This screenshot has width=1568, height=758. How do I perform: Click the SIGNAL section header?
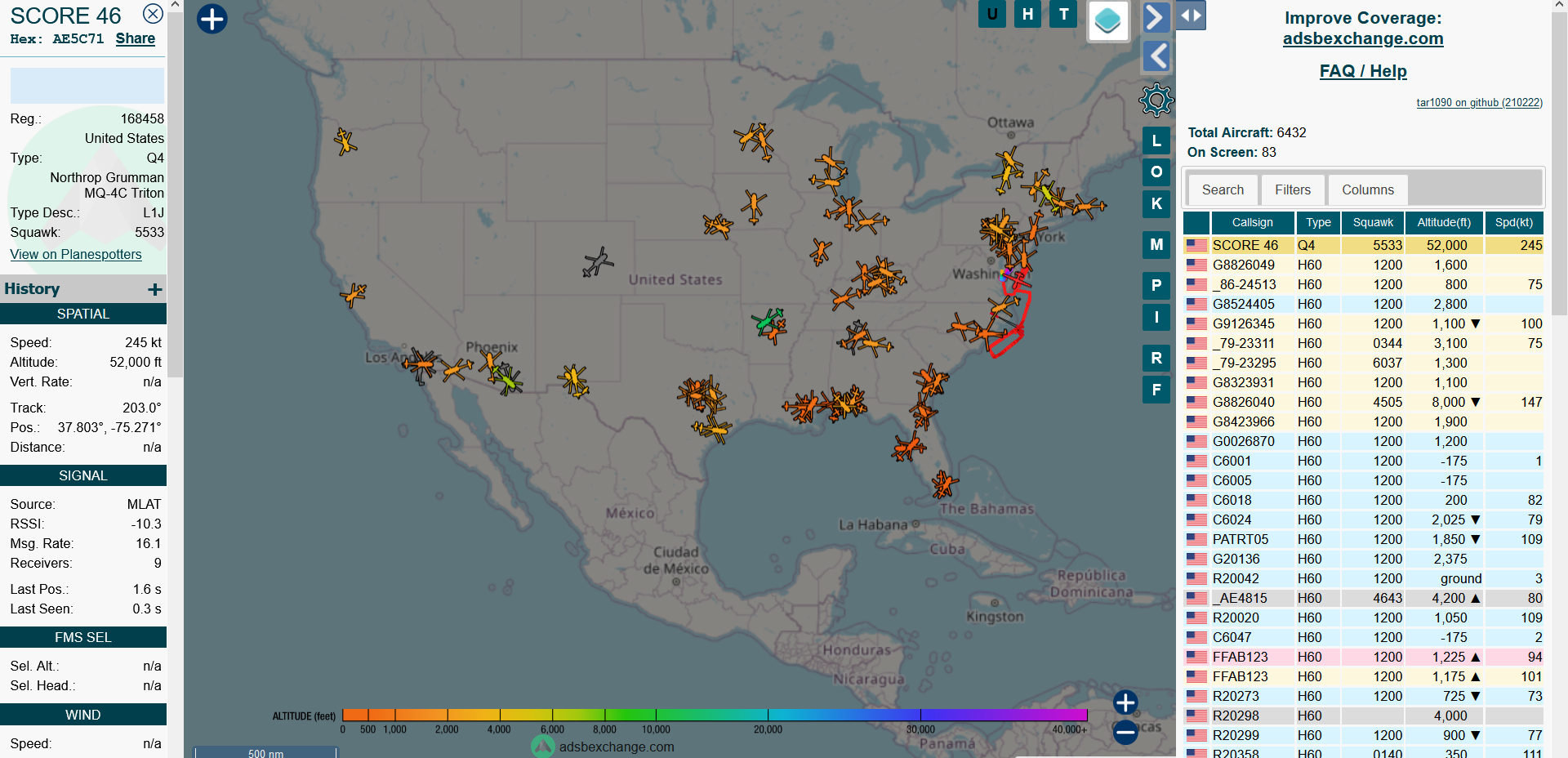click(x=83, y=475)
